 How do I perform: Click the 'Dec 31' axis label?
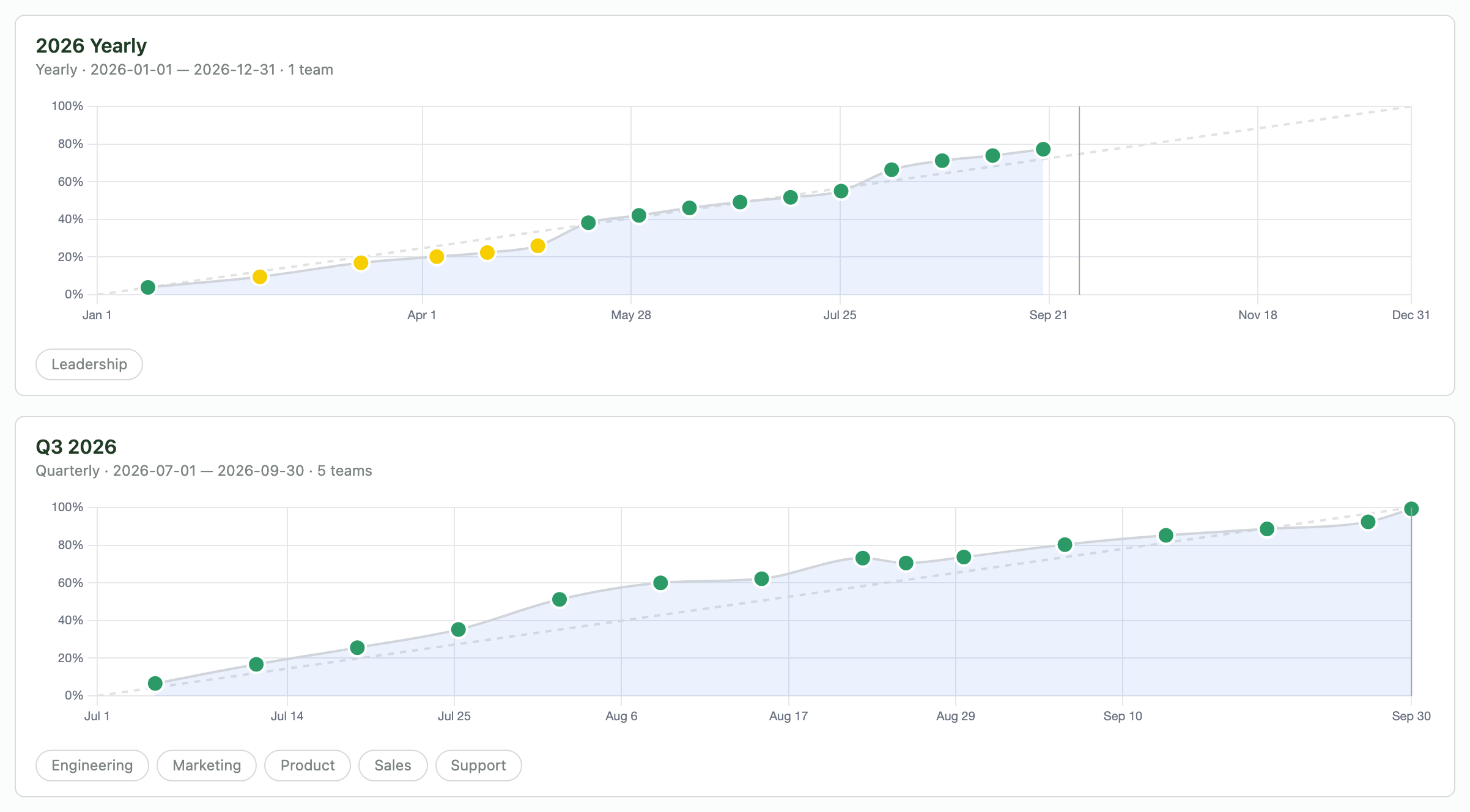coord(1411,315)
